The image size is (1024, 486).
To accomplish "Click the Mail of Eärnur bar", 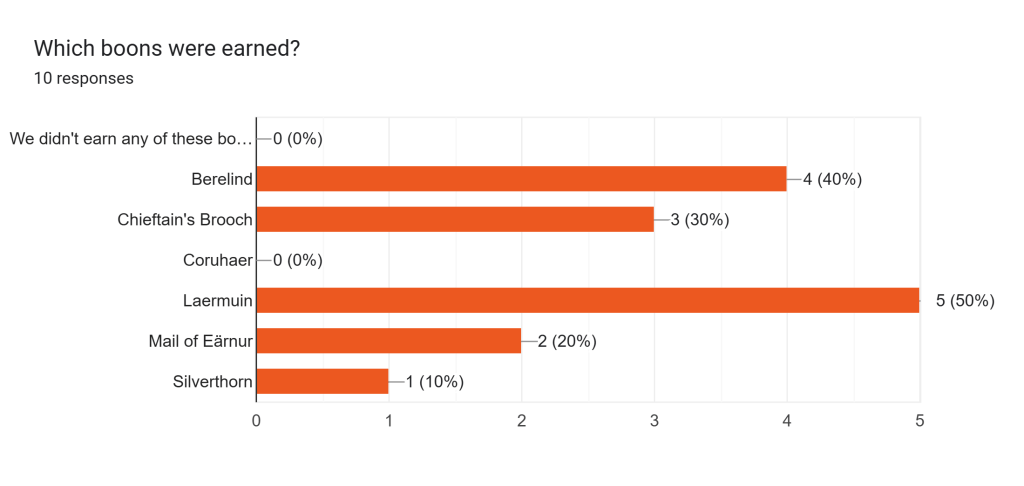I will point(389,341).
